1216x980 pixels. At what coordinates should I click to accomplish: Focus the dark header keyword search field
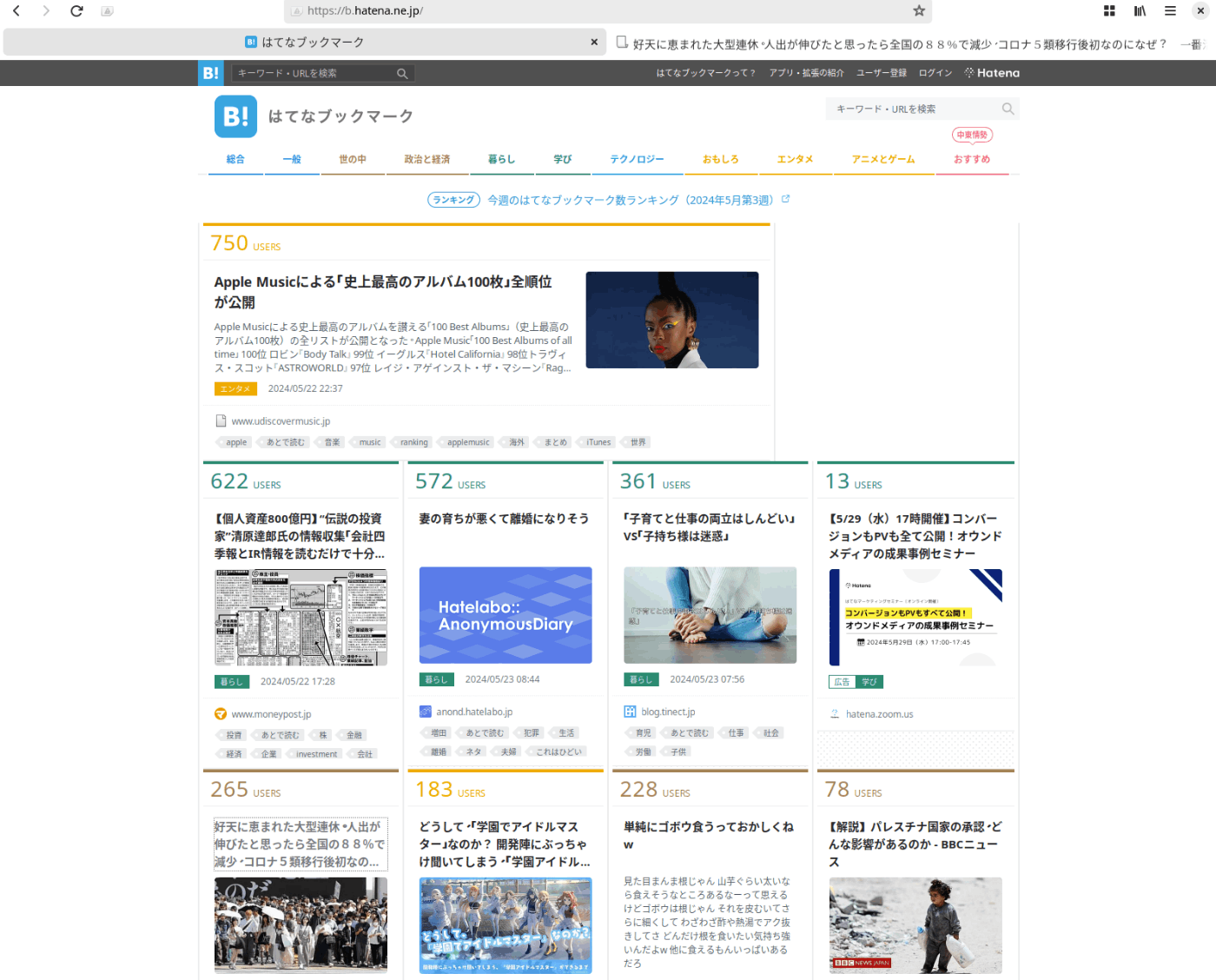point(313,74)
